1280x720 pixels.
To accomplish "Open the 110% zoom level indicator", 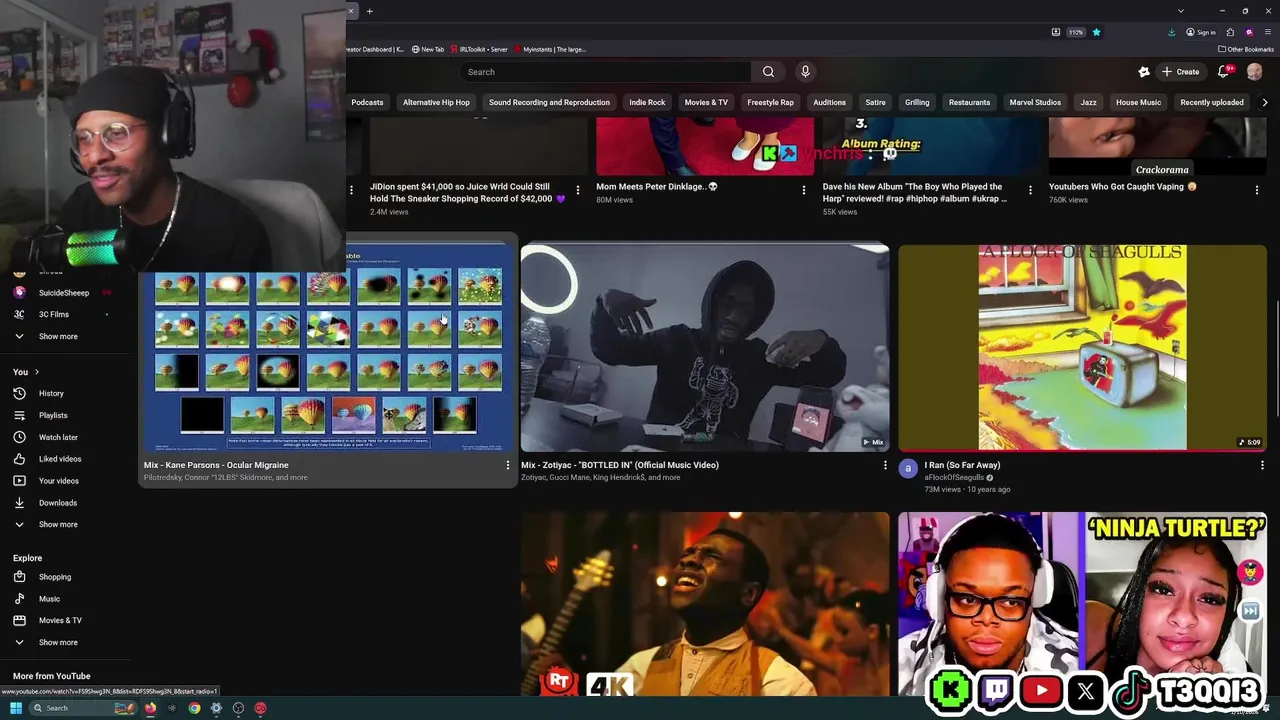I will [x=1076, y=32].
